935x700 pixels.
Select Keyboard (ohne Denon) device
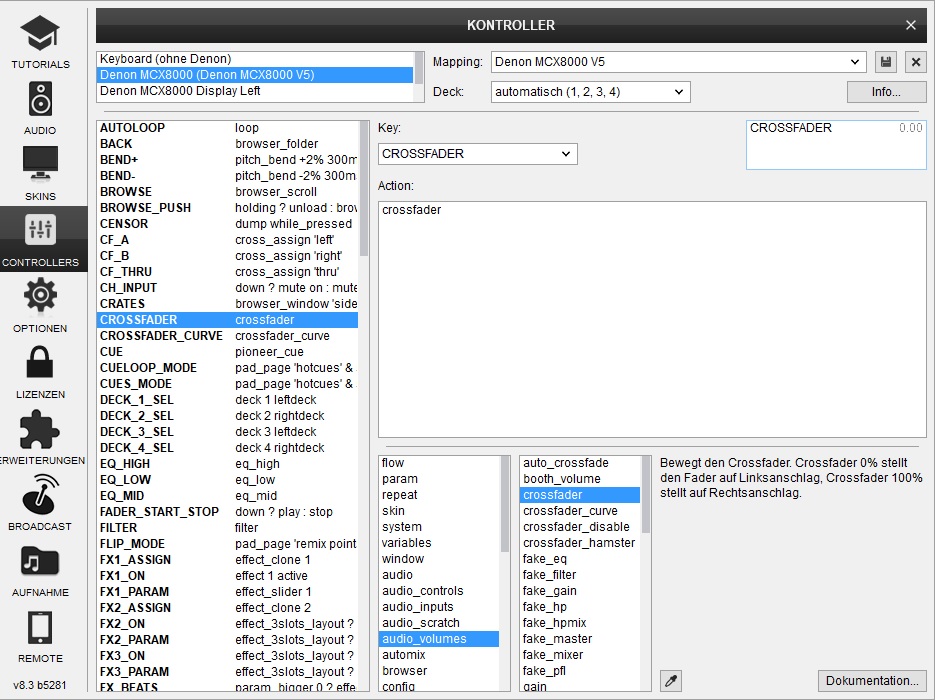click(255, 59)
